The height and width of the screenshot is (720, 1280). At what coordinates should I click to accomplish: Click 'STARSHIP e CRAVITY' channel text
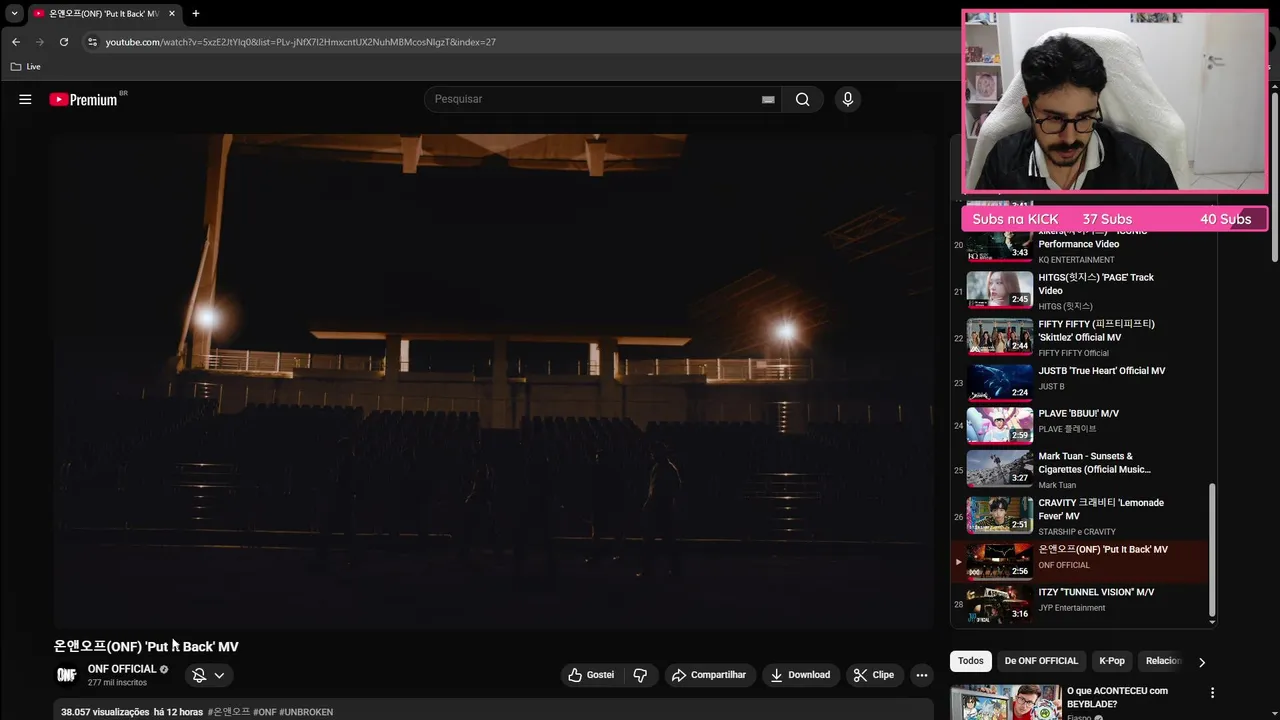[x=1077, y=532]
